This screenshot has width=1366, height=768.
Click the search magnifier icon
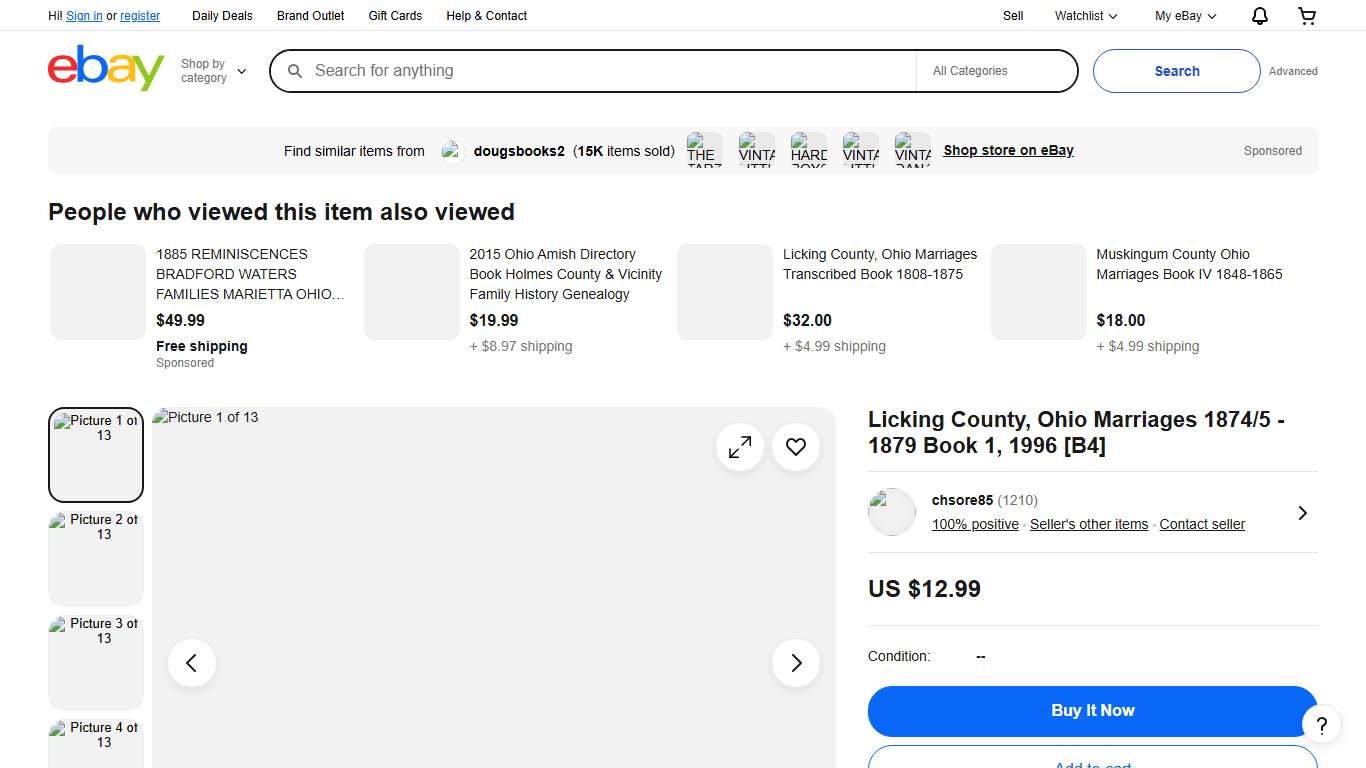tap(294, 71)
